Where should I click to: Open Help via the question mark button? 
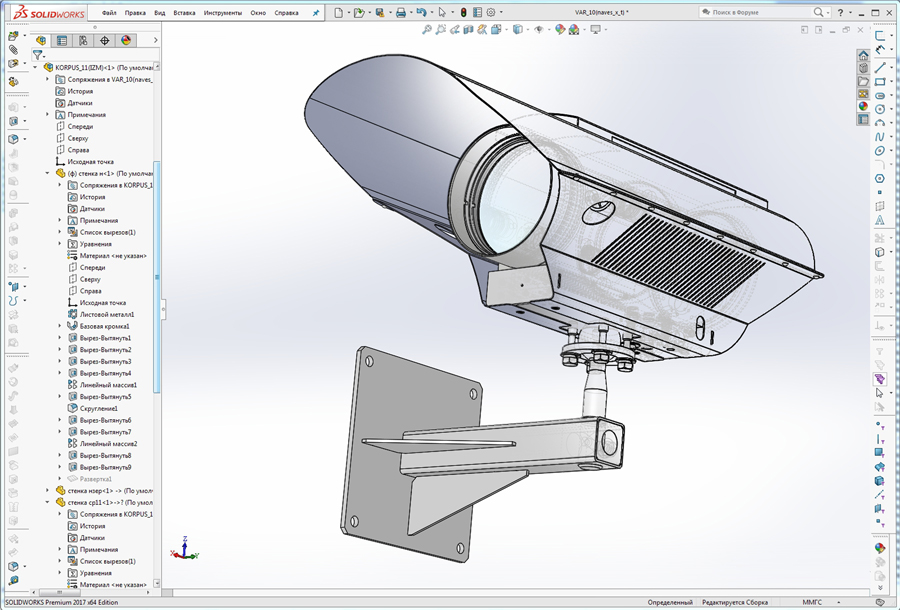[x=841, y=12]
